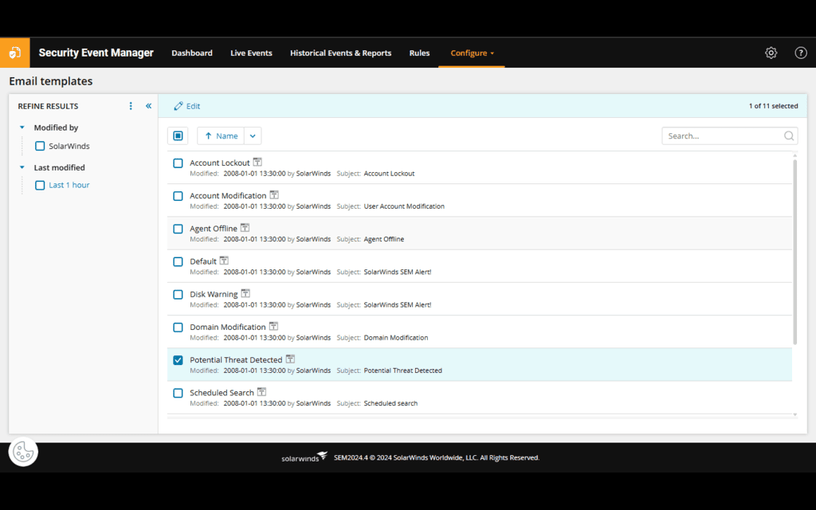
Task: Open the Live Events tab
Action: (x=251, y=53)
